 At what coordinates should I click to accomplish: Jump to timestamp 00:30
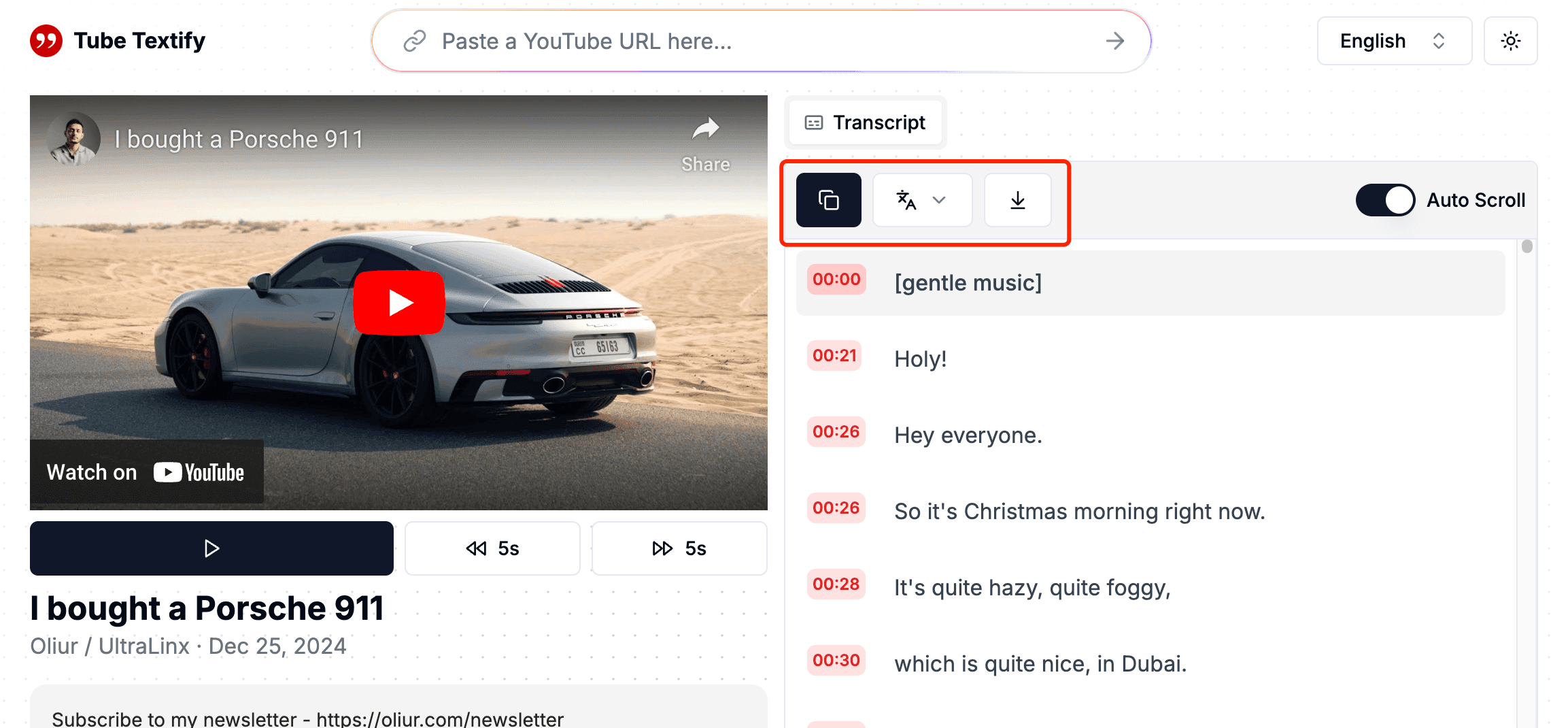(x=836, y=661)
